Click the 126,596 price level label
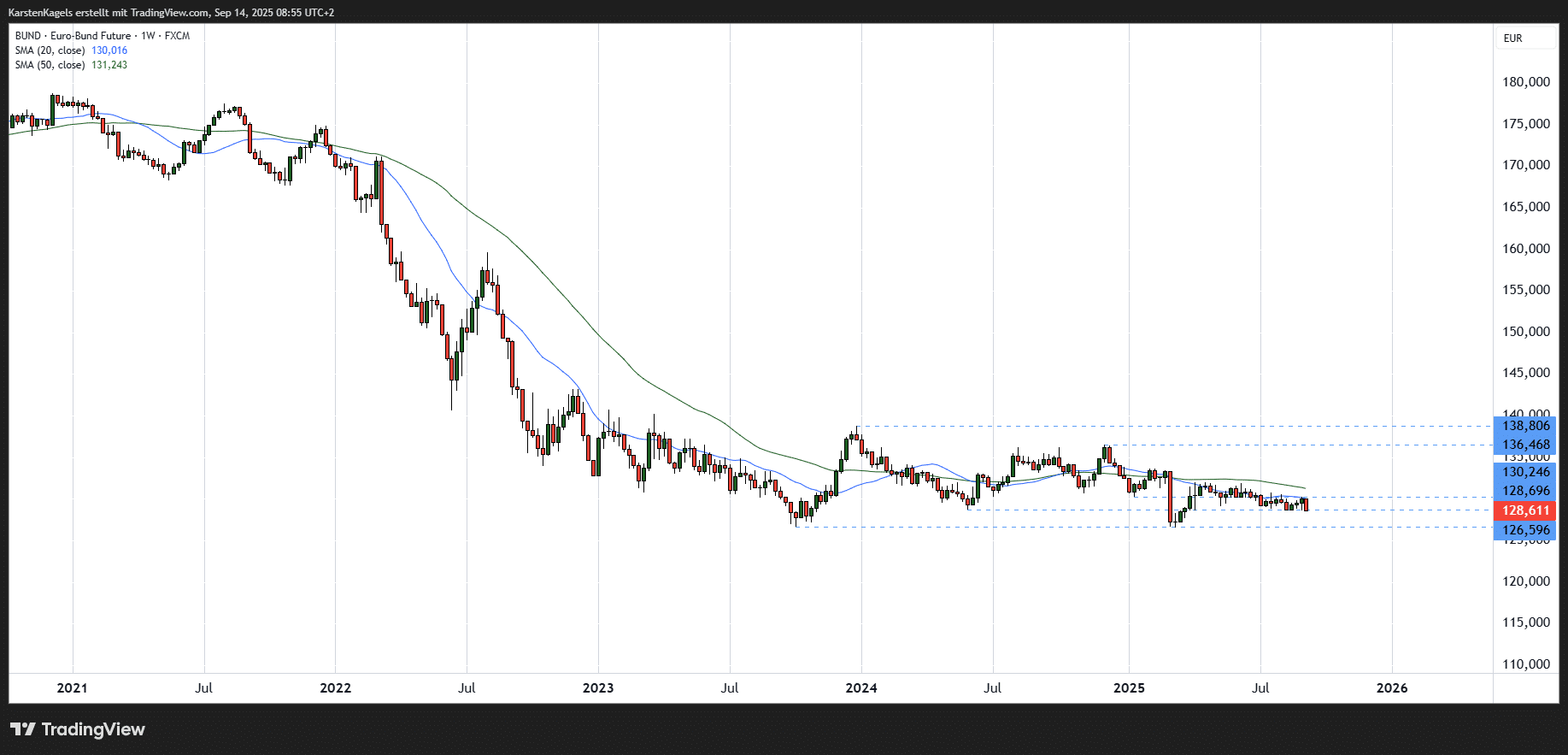The image size is (1568, 755). pyautogui.click(x=1525, y=530)
